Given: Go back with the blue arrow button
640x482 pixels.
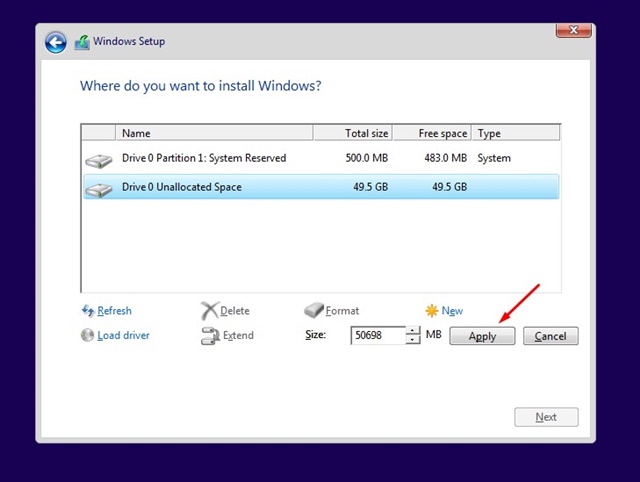Looking at the screenshot, I should pyautogui.click(x=56, y=42).
